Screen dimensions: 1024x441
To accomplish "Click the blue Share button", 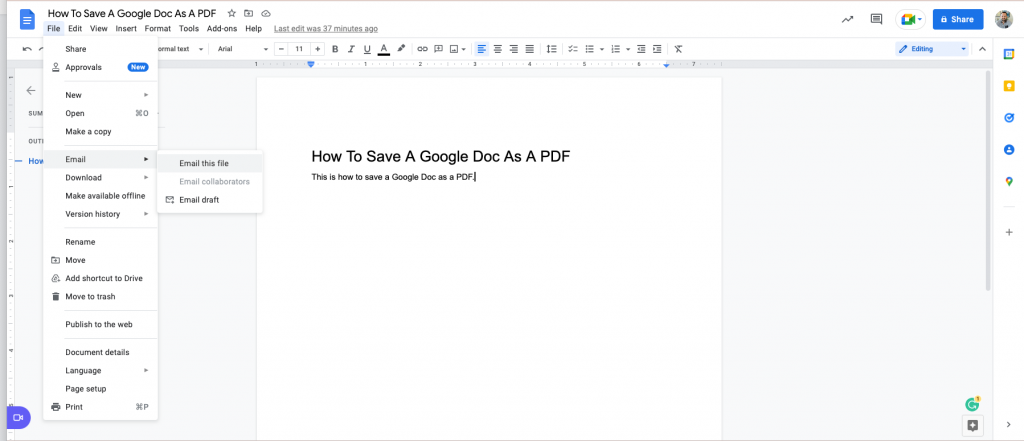I will [958, 20].
